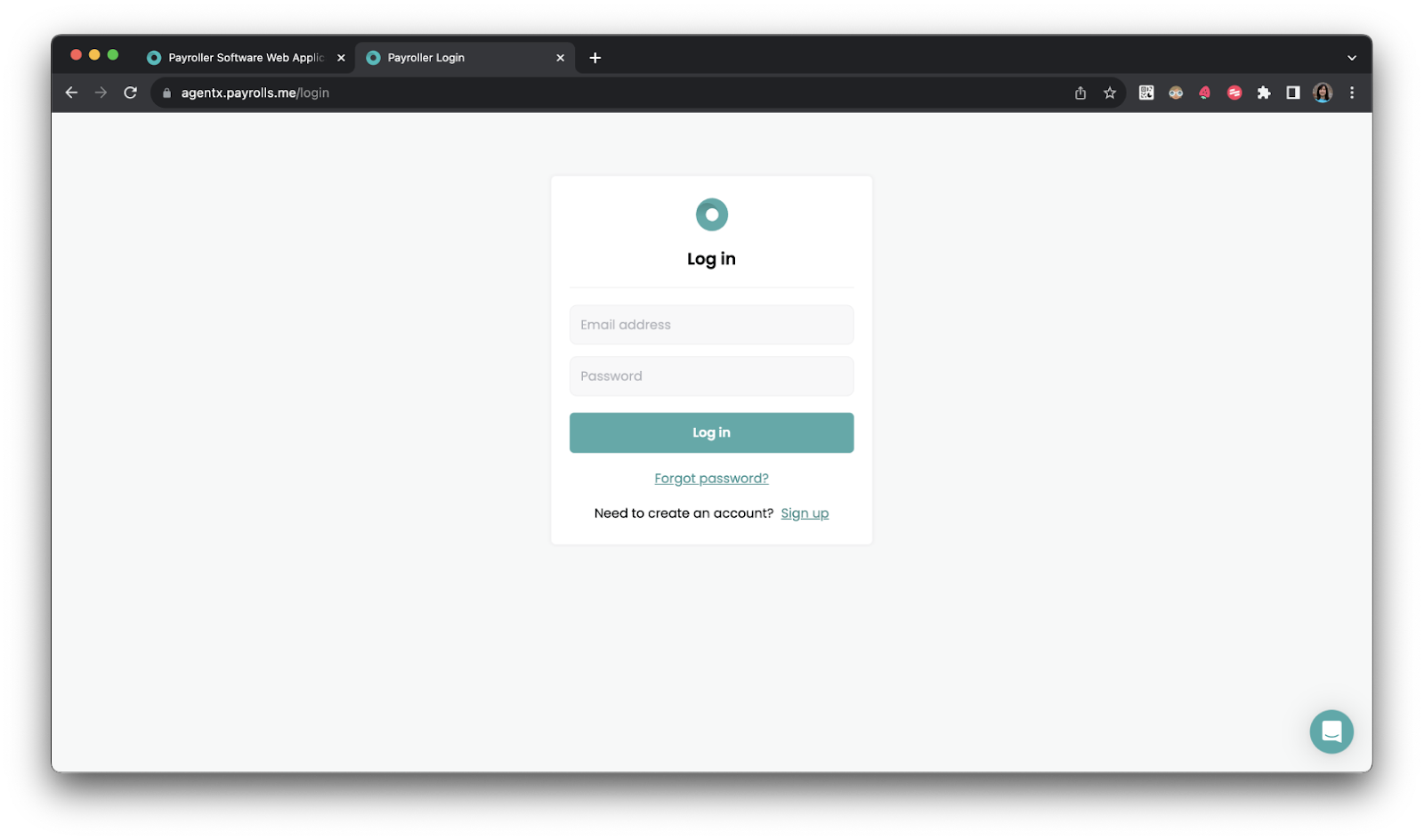This screenshot has height=840, width=1424.
Task: Toggle the browser side panel icon
Action: click(x=1293, y=93)
